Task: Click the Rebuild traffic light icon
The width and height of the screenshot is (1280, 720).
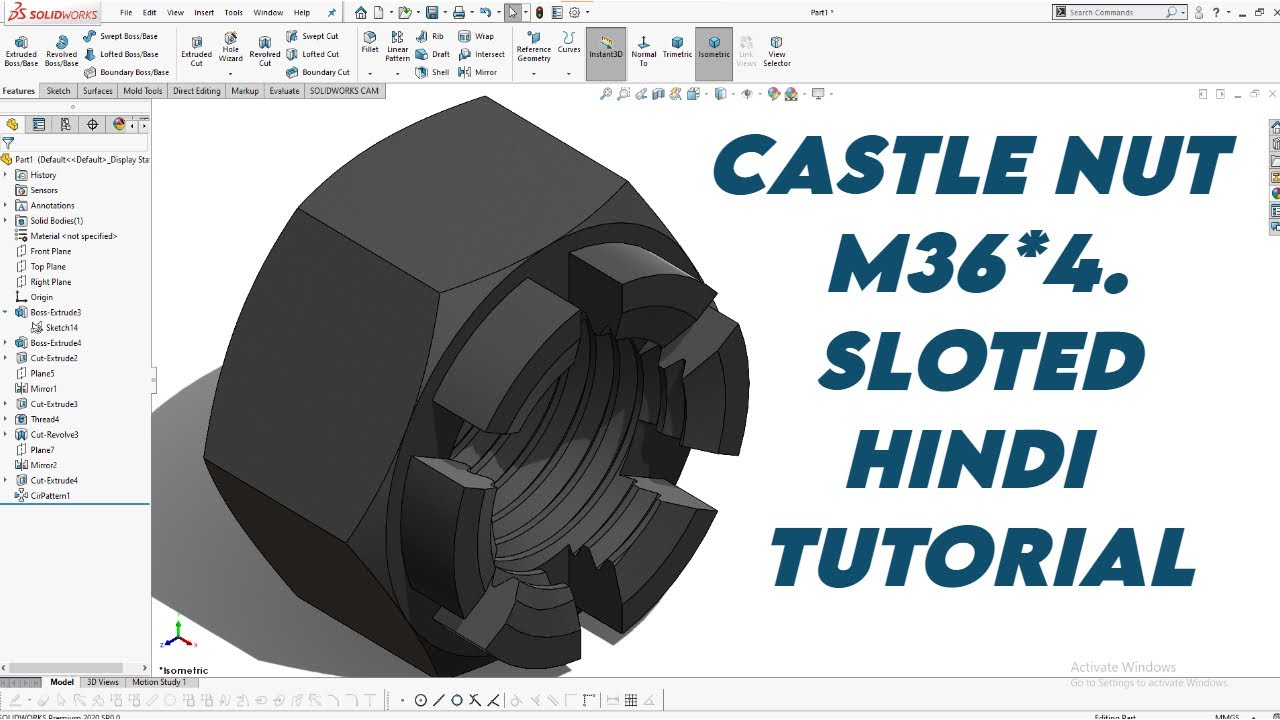Action: click(x=539, y=12)
